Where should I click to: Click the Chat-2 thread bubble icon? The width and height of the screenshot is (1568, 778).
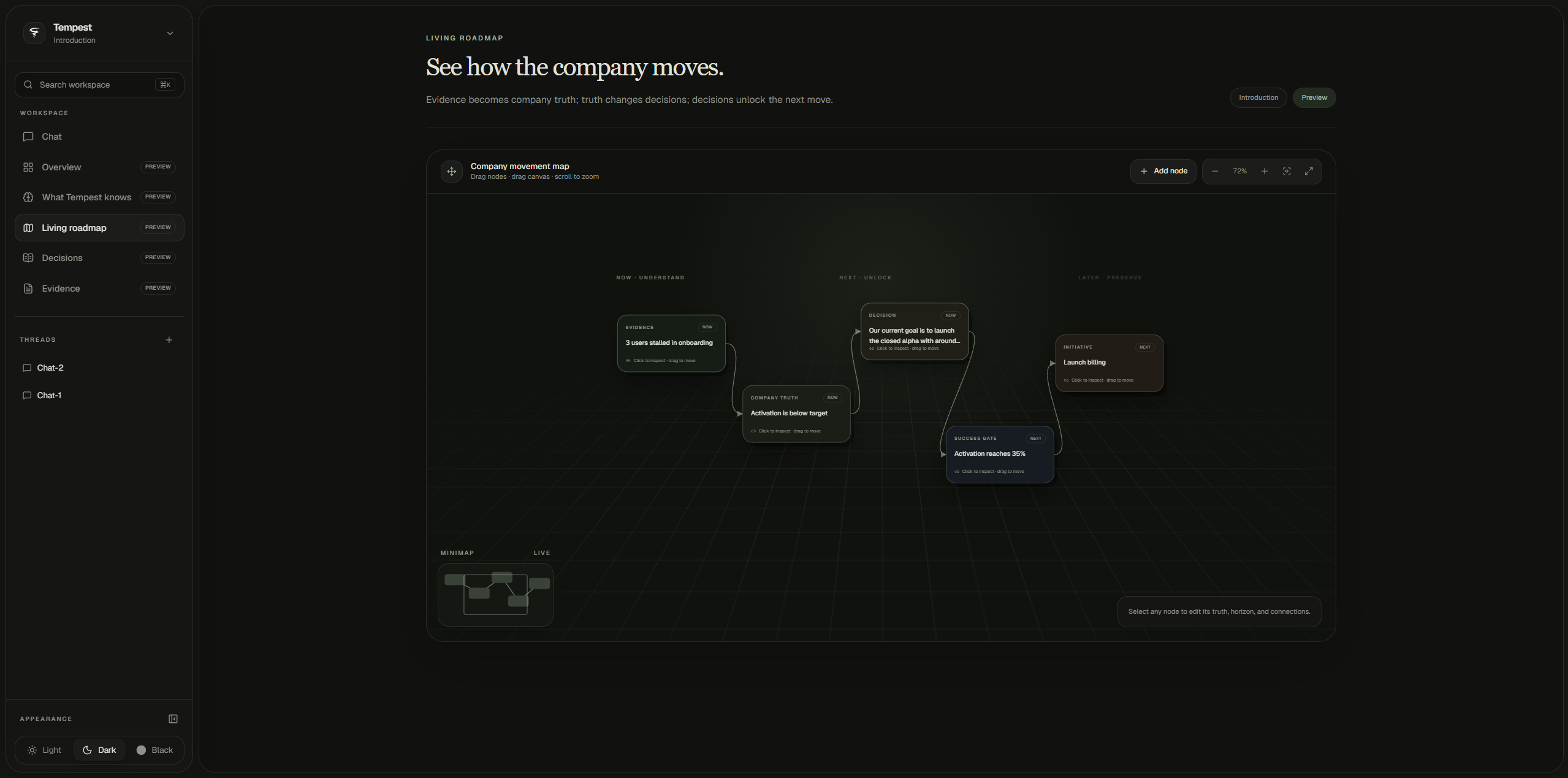coord(27,368)
